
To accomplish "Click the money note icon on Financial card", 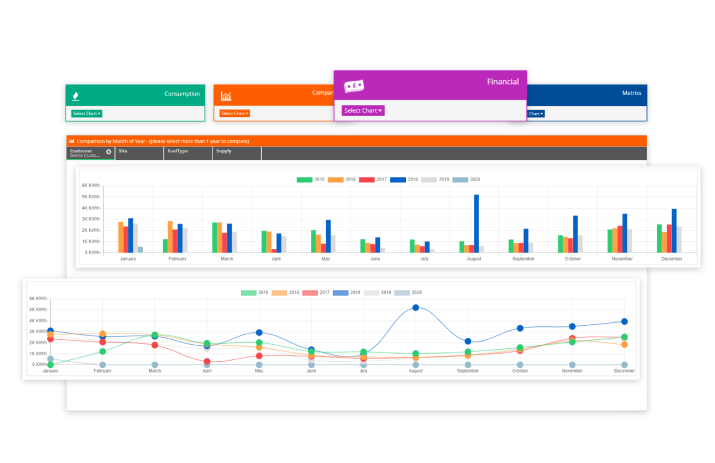I will (354, 86).
